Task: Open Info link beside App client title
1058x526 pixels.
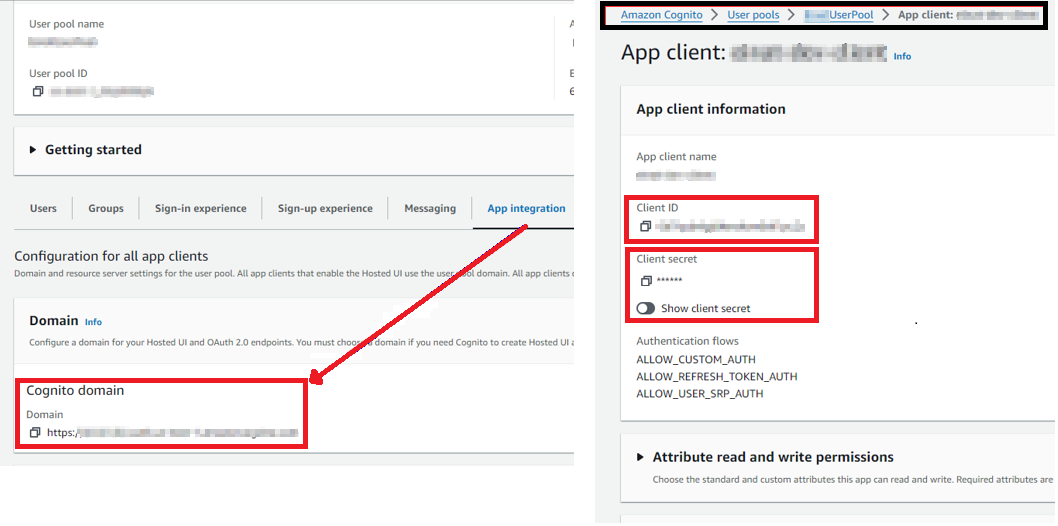Action: [x=902, y=57]
